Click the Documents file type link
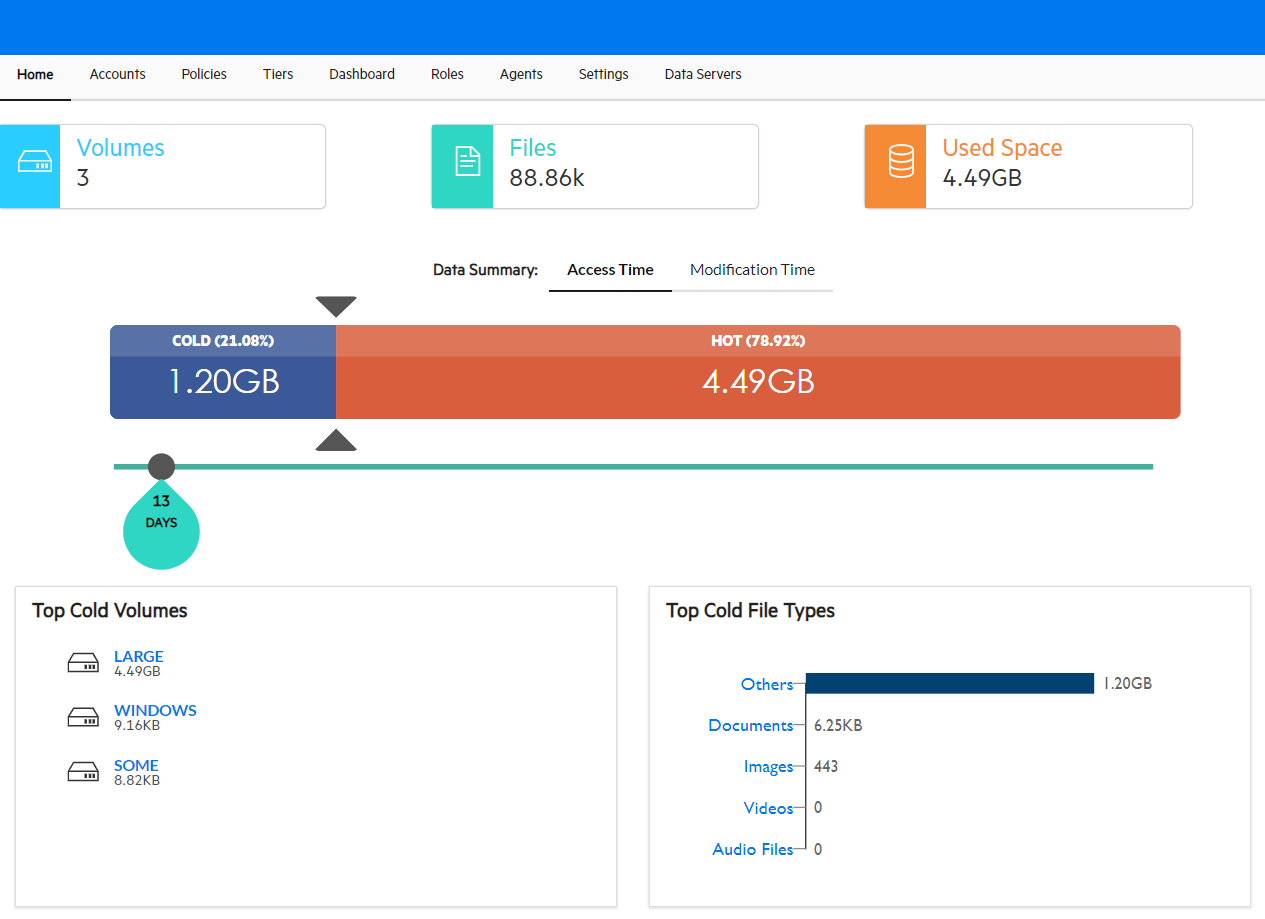Image resolution: width=1265 pixels, height=919 pixels. coord(751,726)
